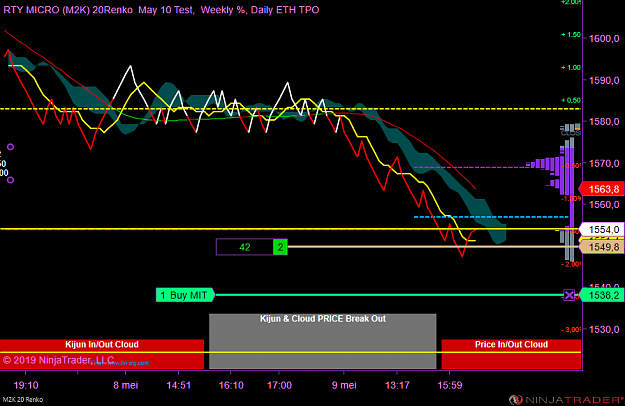
Task: Click the '13:17' time axis label
Action: click(397, 385)
